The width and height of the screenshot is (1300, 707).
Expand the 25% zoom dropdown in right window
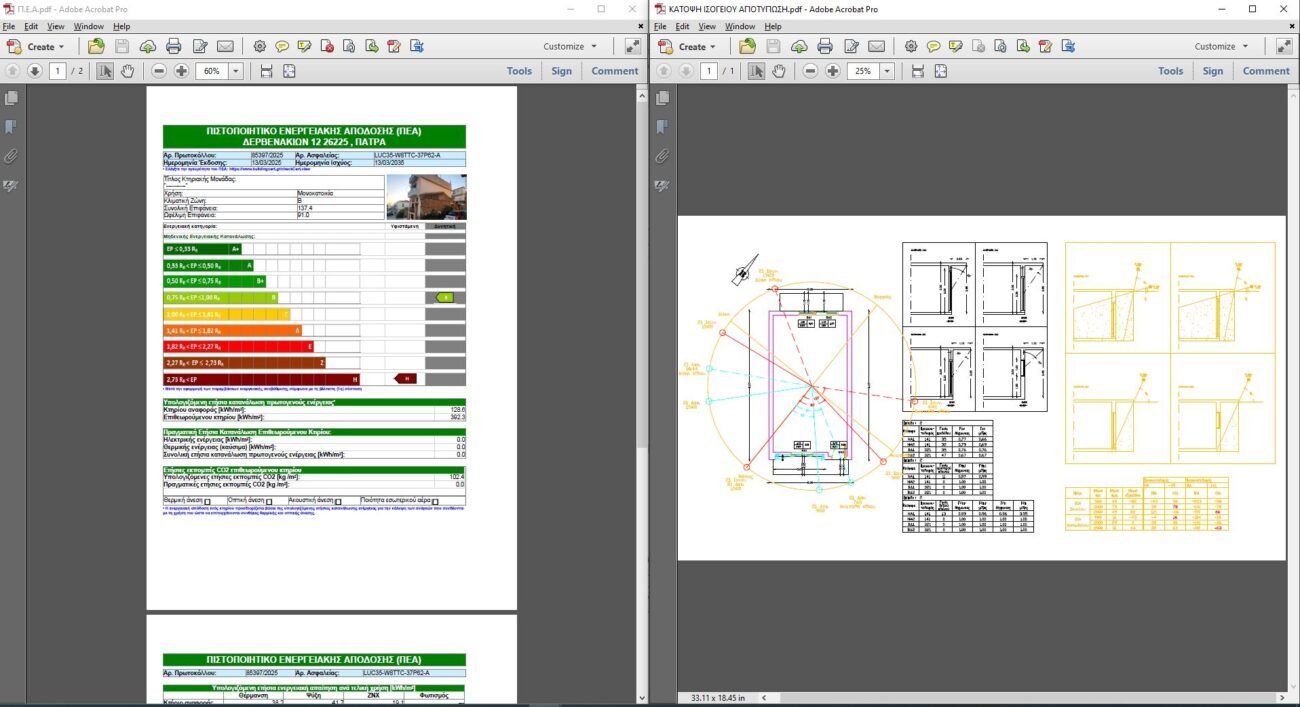[887, 71]
